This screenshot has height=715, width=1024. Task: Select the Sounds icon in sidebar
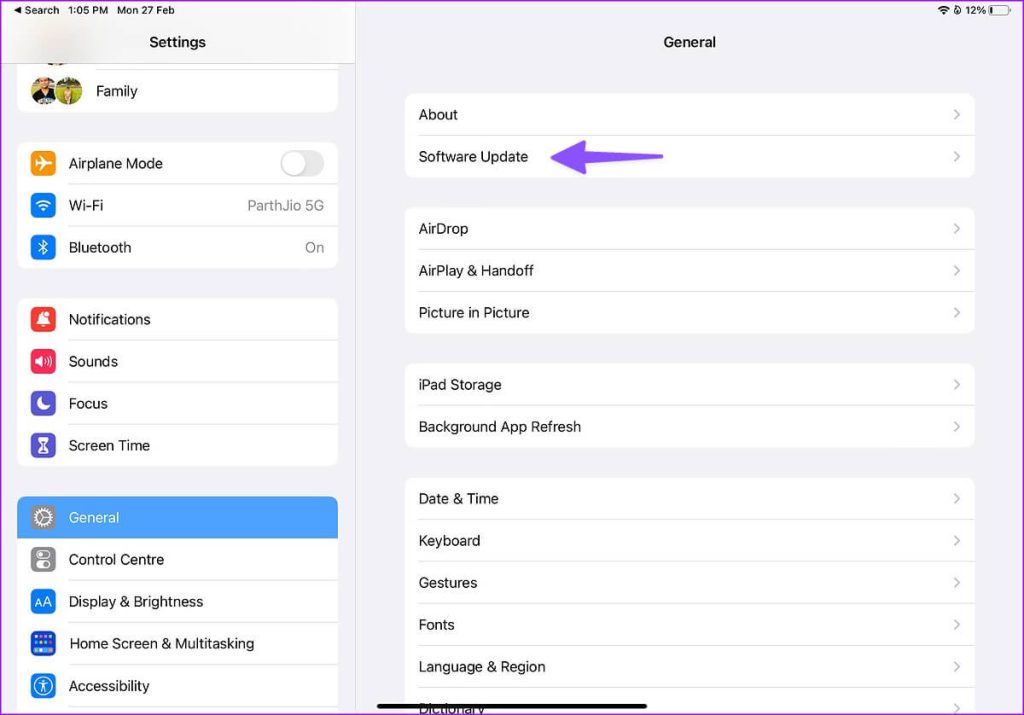point(42,361)
